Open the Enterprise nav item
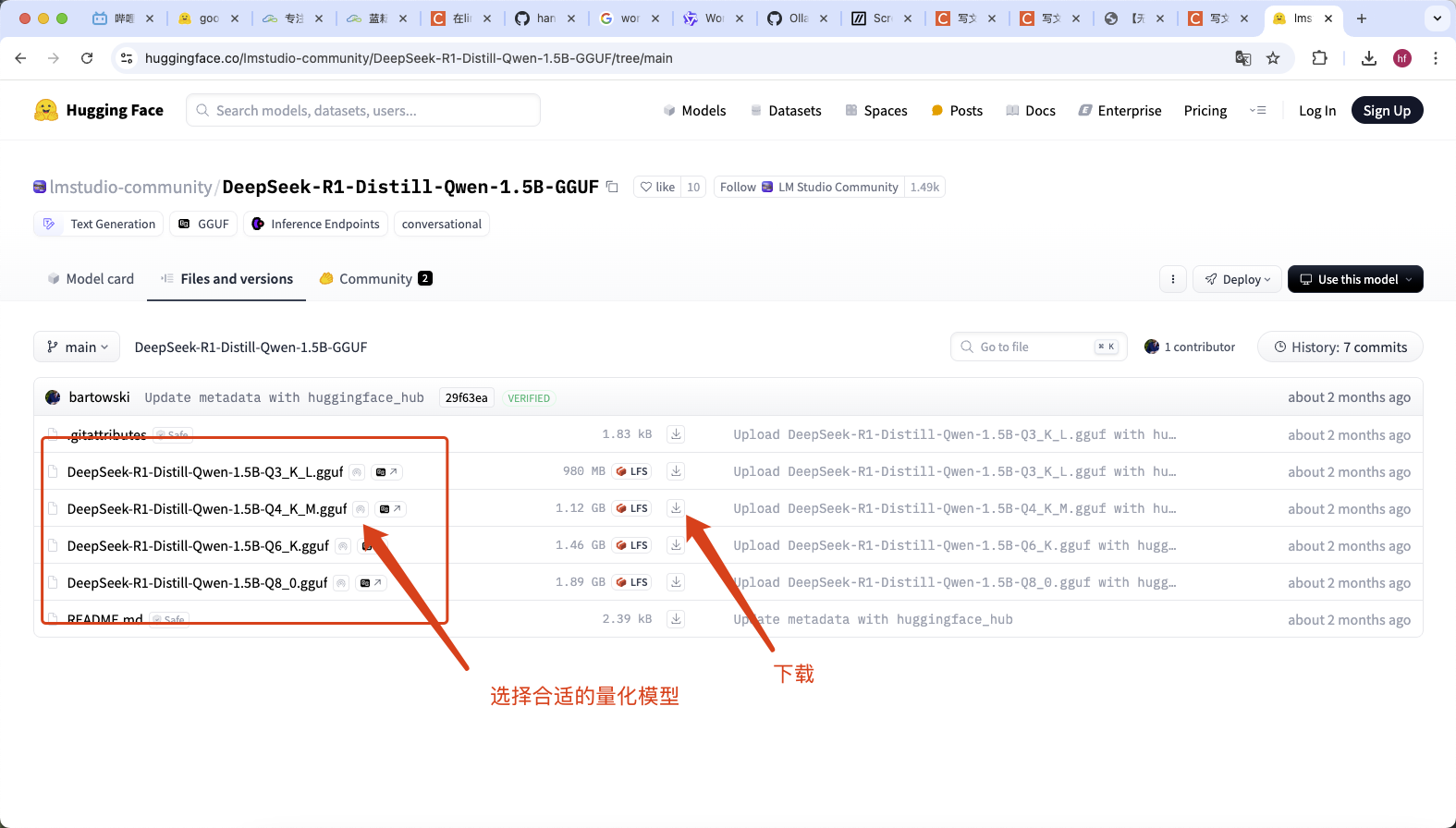The height and width of the screenshot is (828, 1456). point(1120,110)
